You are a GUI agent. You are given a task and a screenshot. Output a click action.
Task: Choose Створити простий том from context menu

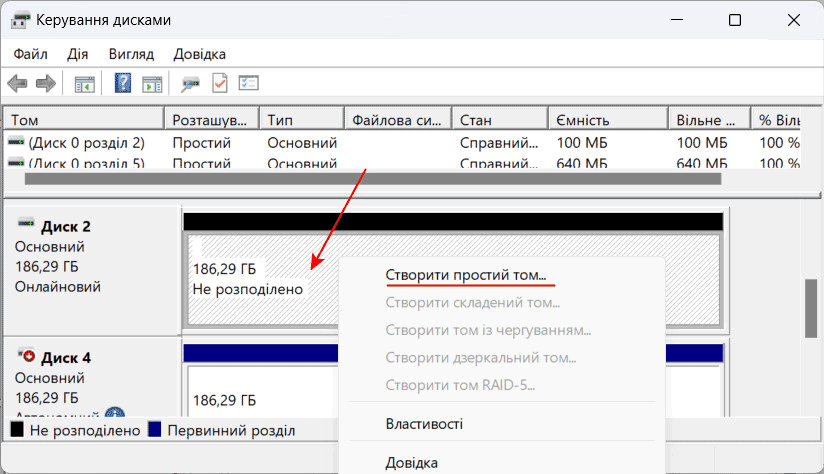(x=466, y=274)
